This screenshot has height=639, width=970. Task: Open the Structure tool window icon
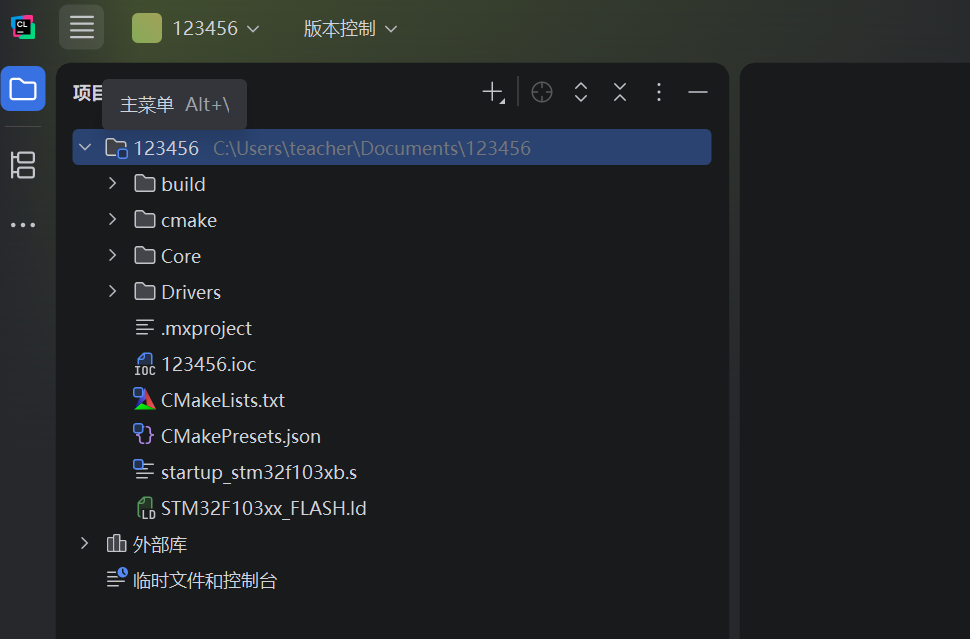pyautogui.click(x=23, y=165)
